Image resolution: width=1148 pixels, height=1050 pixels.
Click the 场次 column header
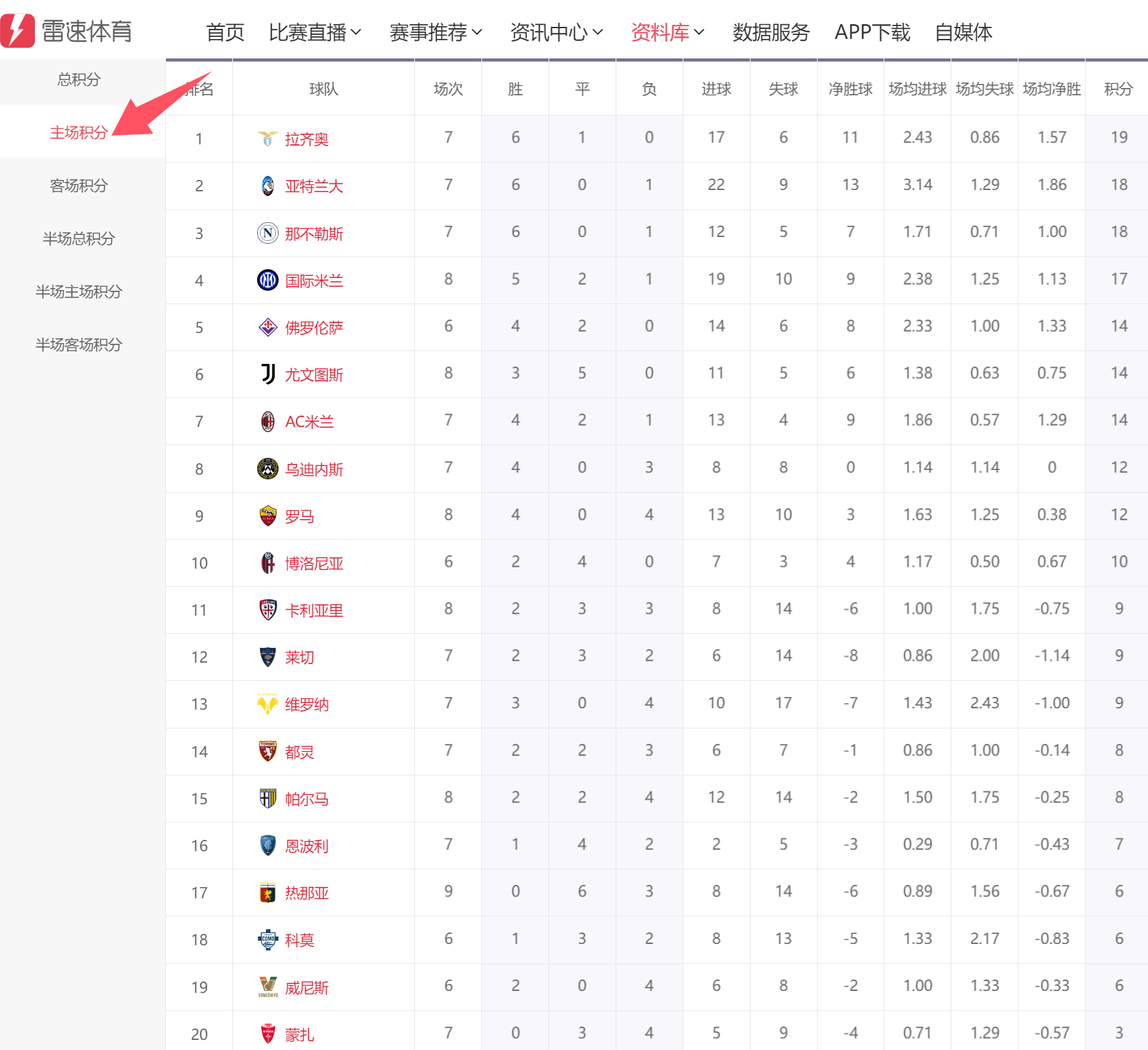[448, 89]
